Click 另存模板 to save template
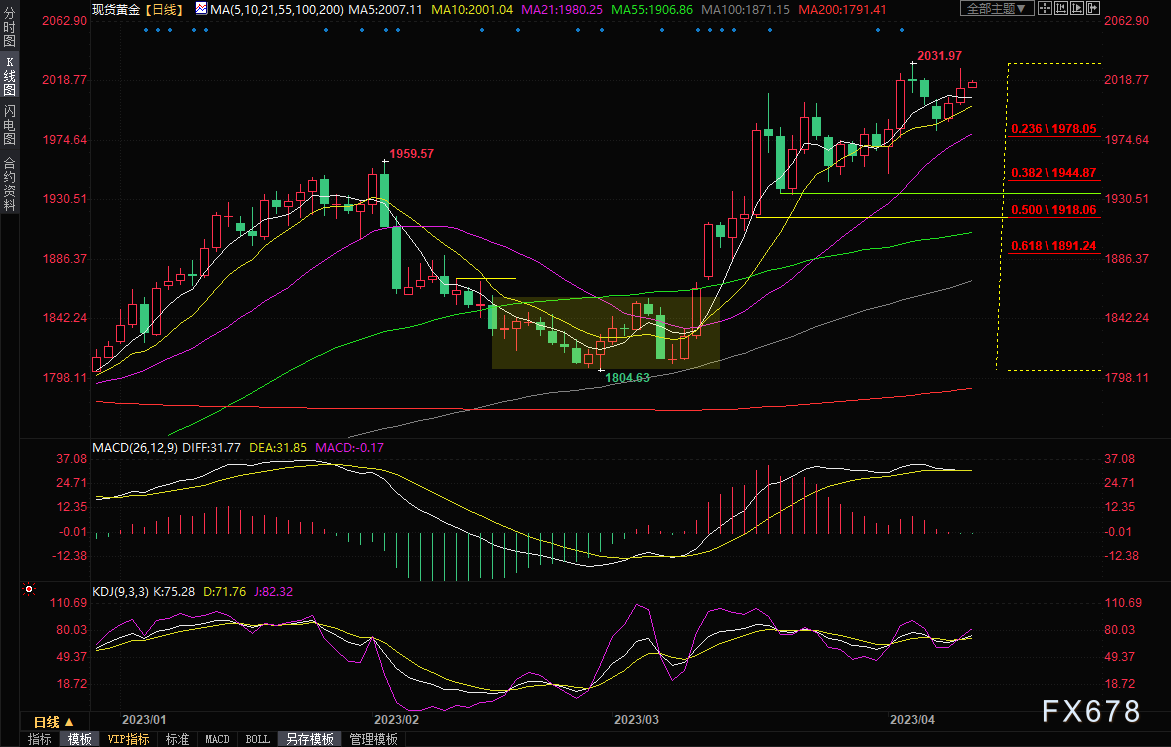1171x747 pixels. [310, 739]
